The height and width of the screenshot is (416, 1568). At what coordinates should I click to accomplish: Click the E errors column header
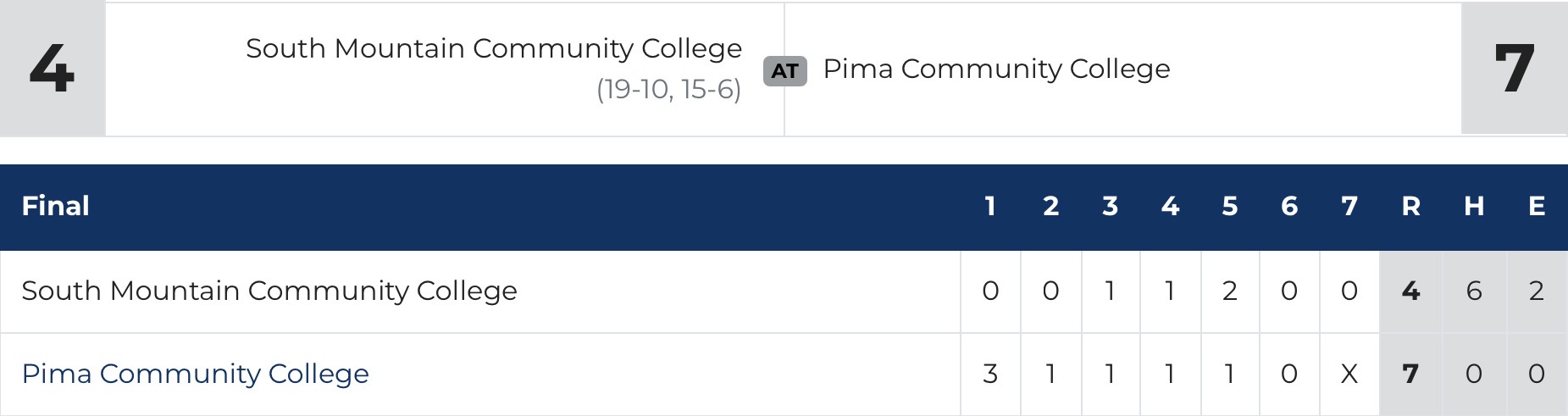1537,206
